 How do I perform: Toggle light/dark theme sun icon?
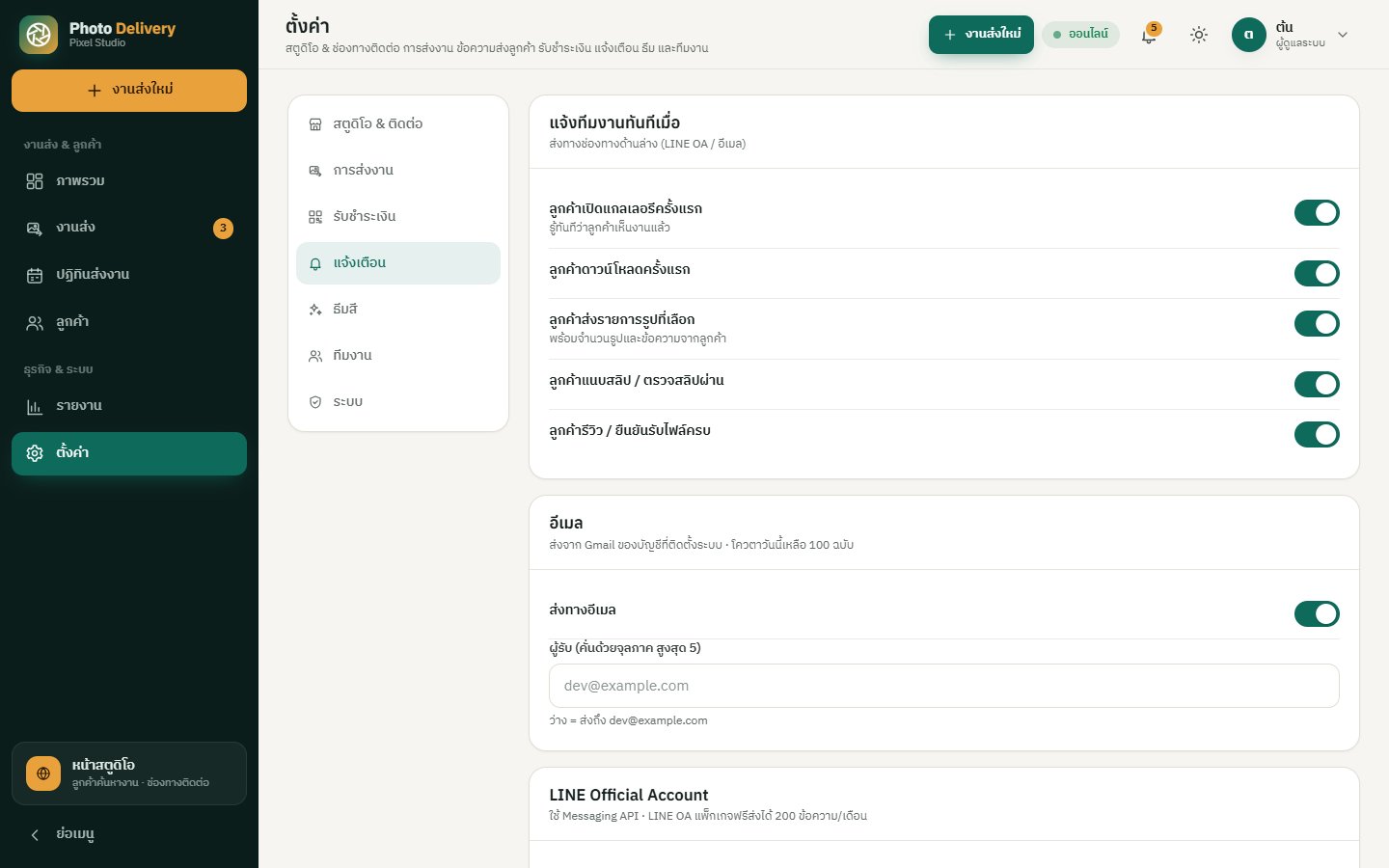click(1199, 35)
